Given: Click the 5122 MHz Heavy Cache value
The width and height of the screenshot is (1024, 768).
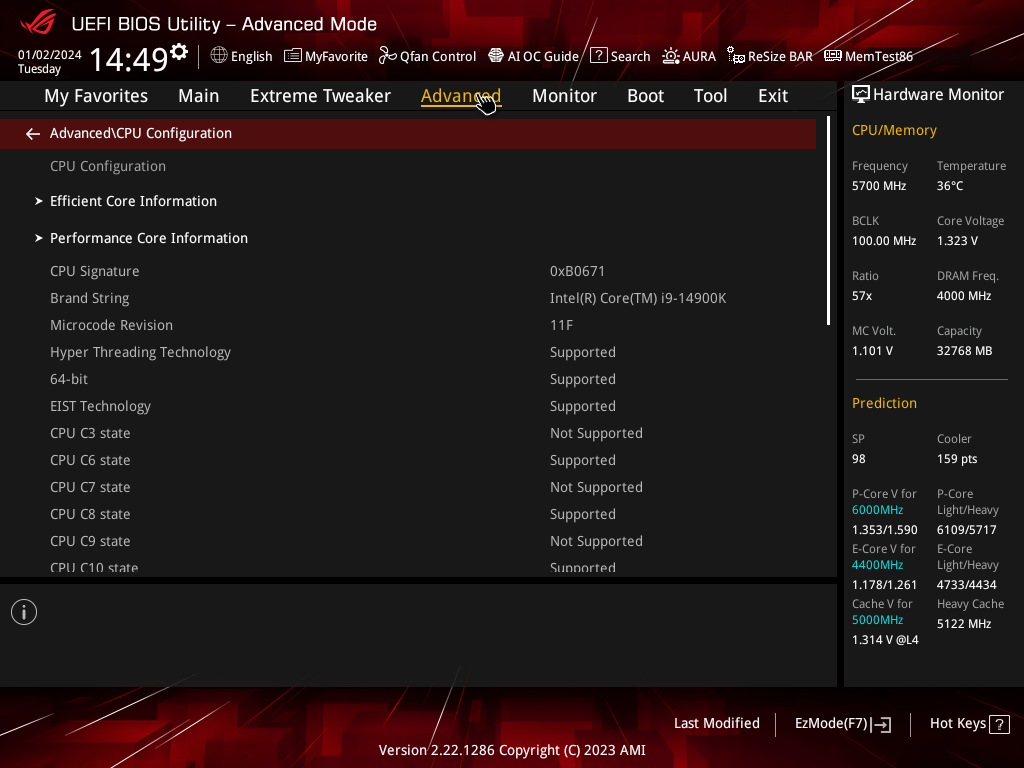Looking at the screenshot, I should [x=964, y=624].
